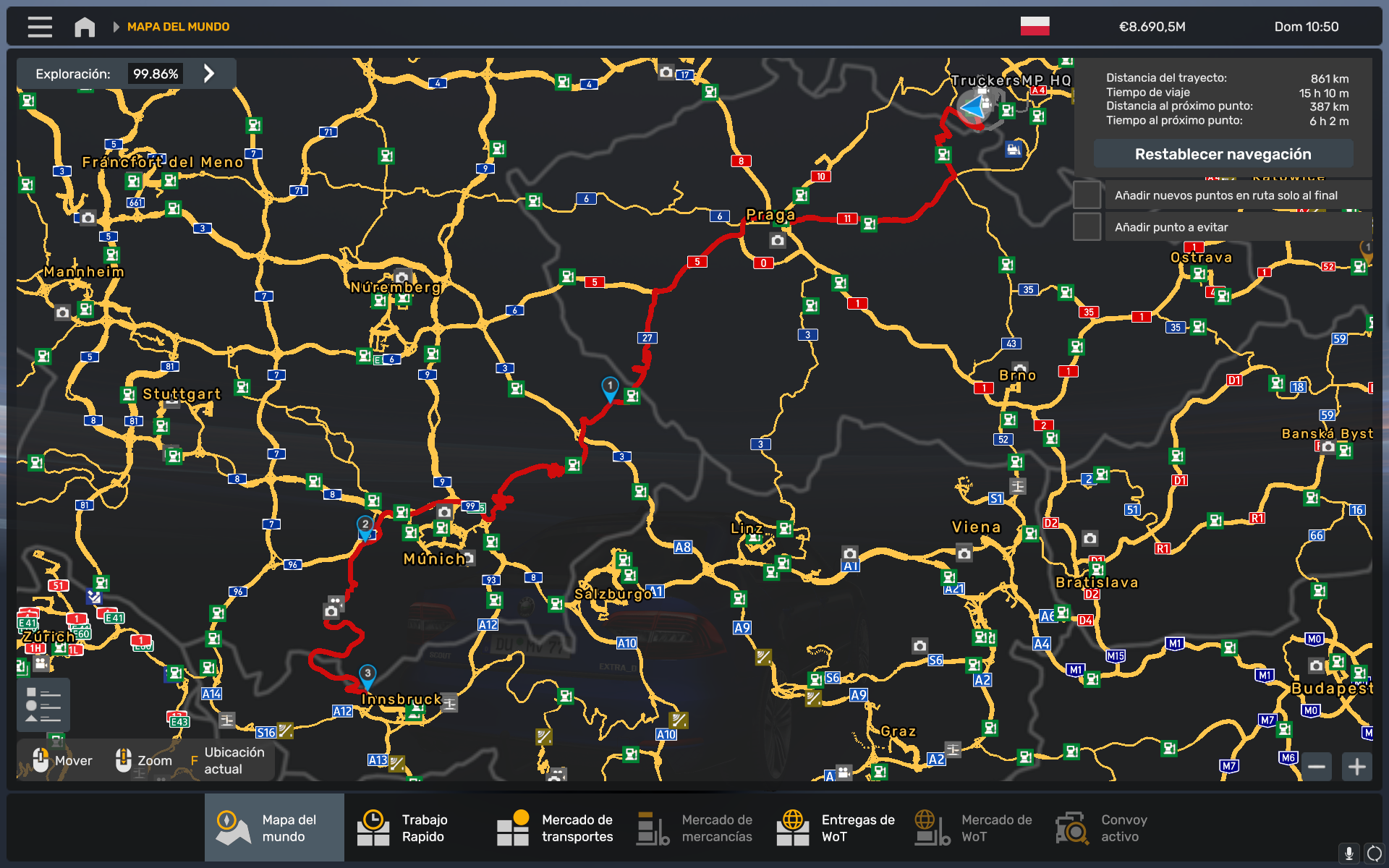Click waypoint marker 1 on route
The height and width of the screenshot is (868, 1389).
[610, 388]
